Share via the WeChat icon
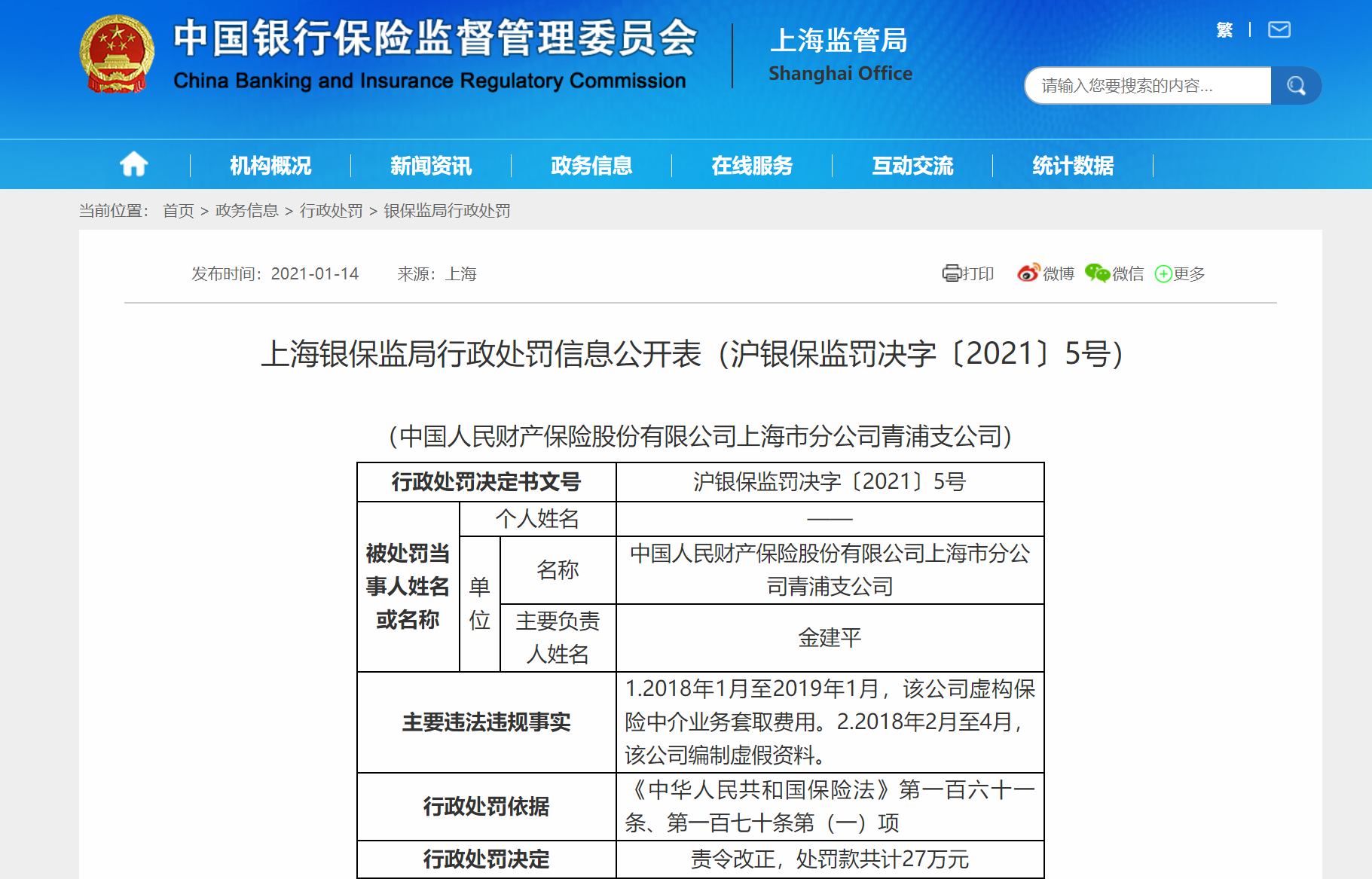Viewport: 1372px width, 879px height. (x=1097, y=273)
